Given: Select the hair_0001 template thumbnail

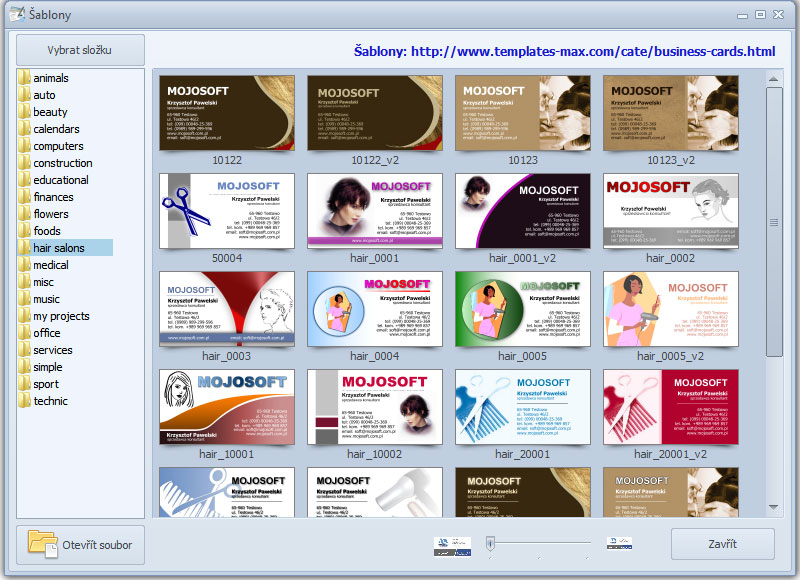Looking at the screenshot, I should (x=374, y=210).
